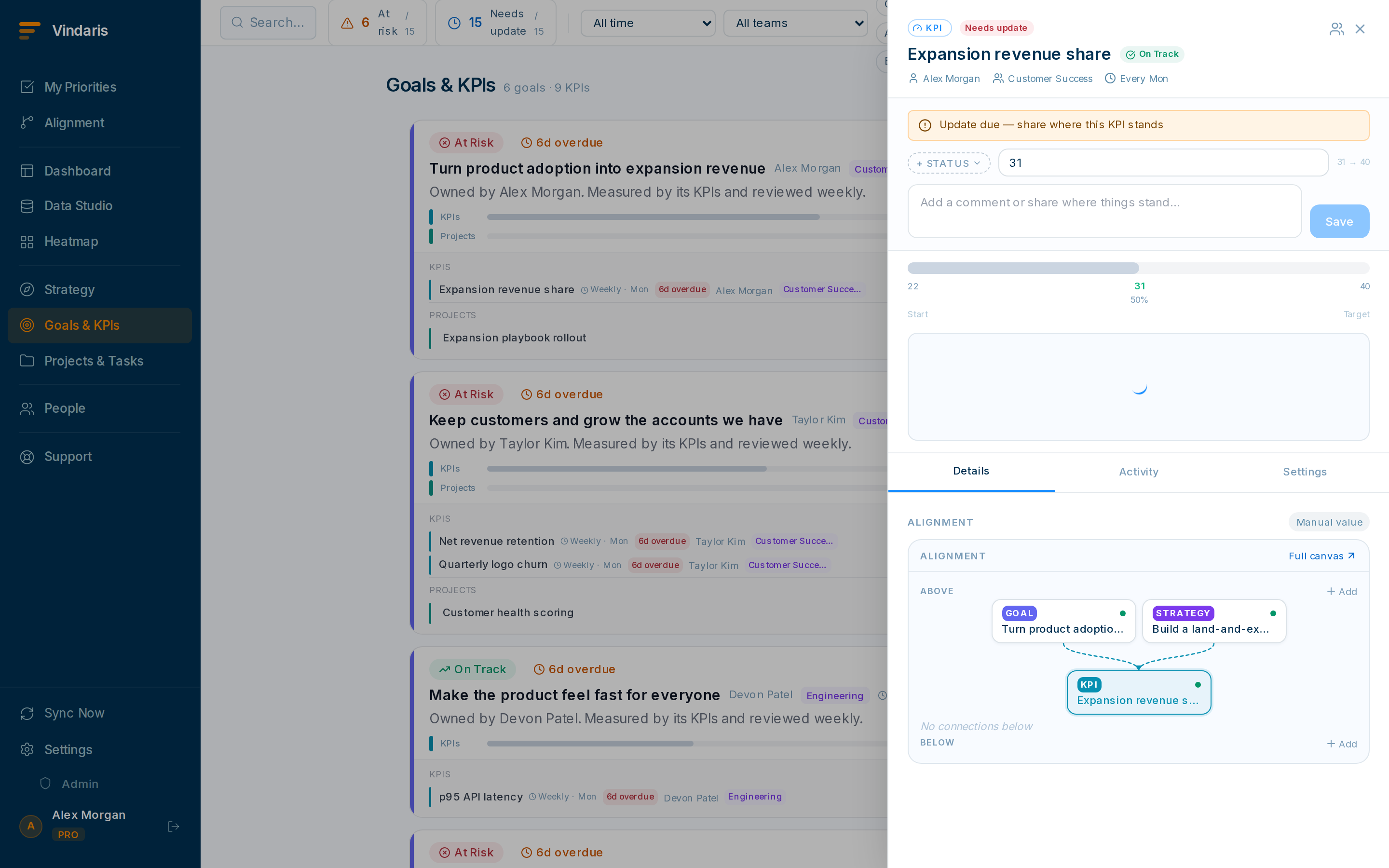
Task: Focus the Search box
Action: coord(268,23)
